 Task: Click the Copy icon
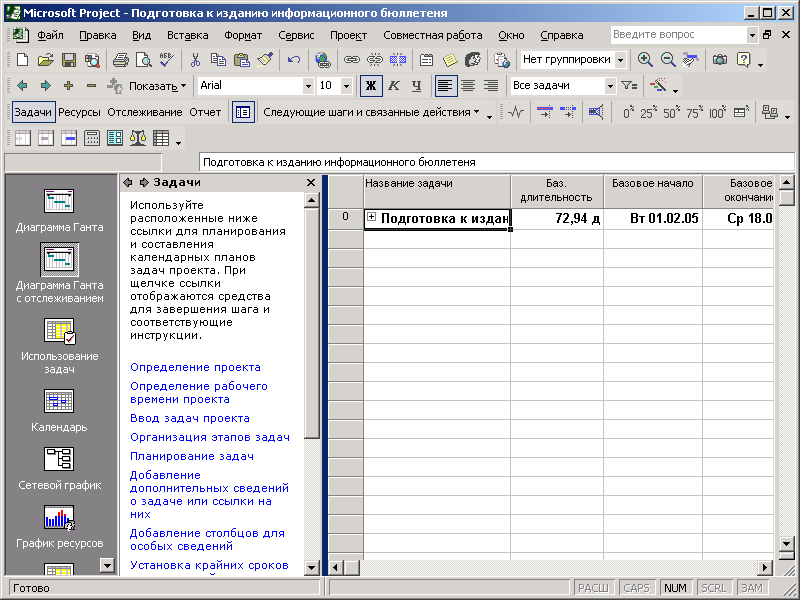click(x=218, y=60)
